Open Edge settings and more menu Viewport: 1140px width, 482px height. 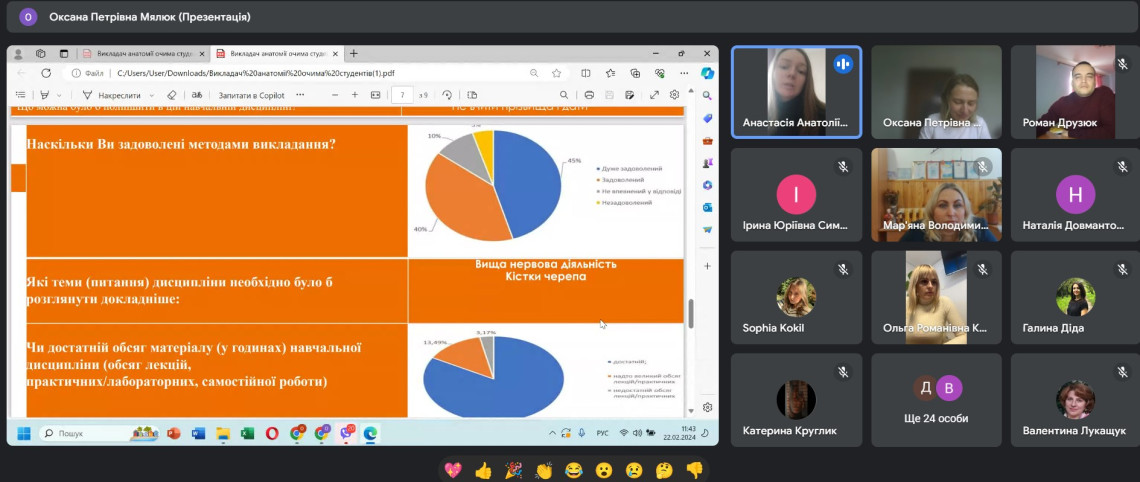(x=684, y=73)
